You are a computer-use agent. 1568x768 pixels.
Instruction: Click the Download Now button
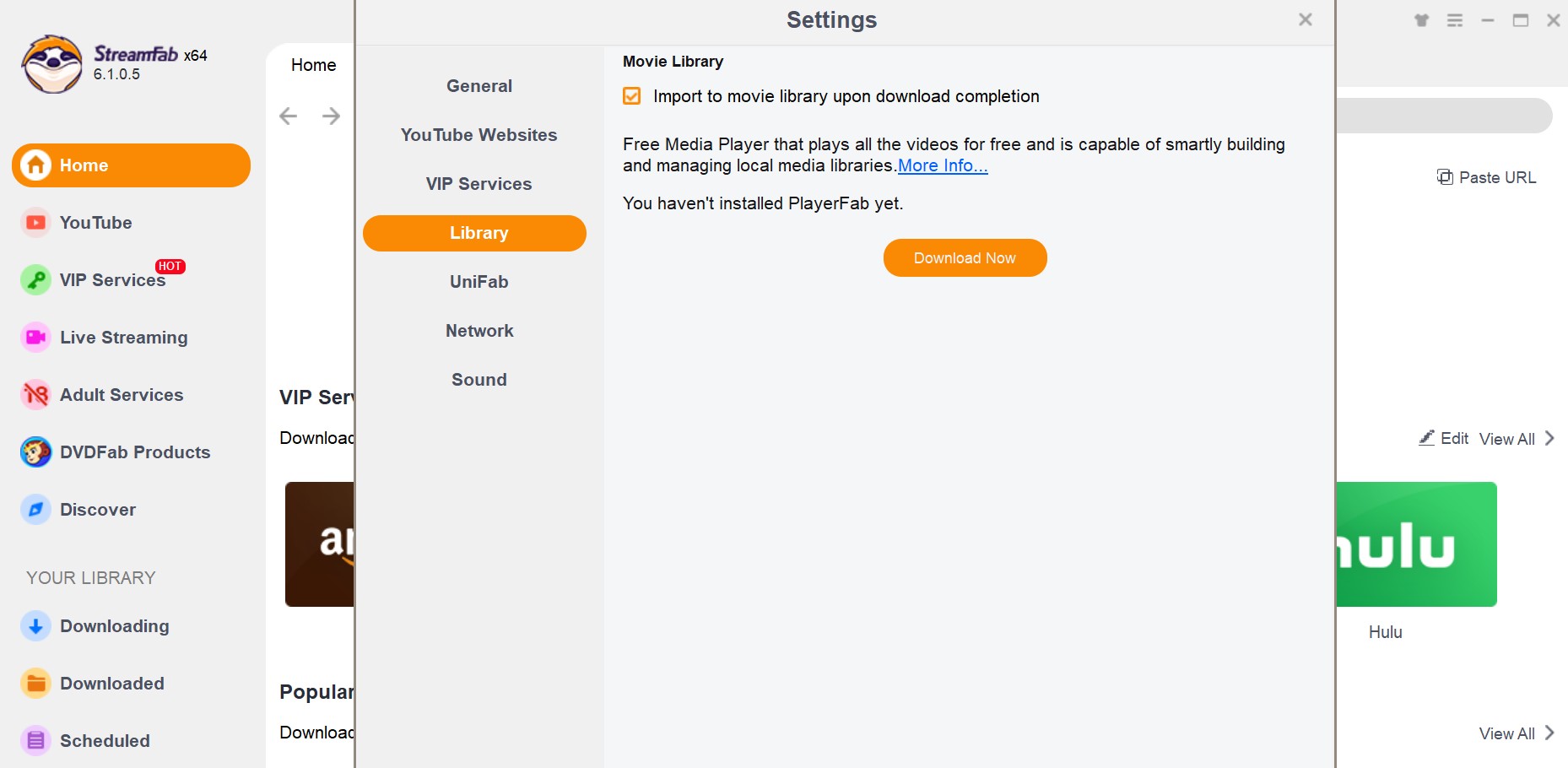point(965,257)
